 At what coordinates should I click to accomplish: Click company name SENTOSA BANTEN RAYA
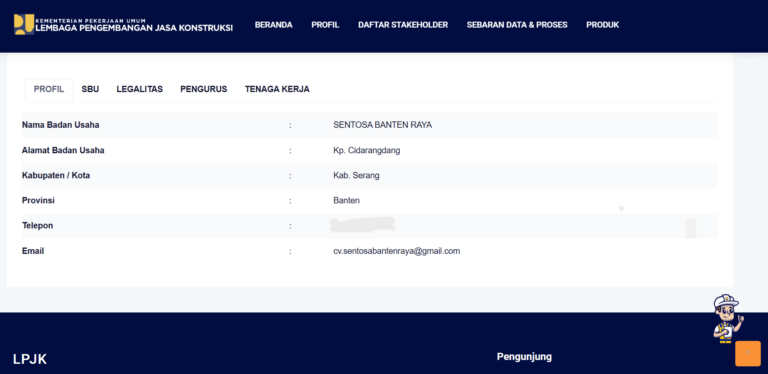pyautogui.click(x=383, y=125)
